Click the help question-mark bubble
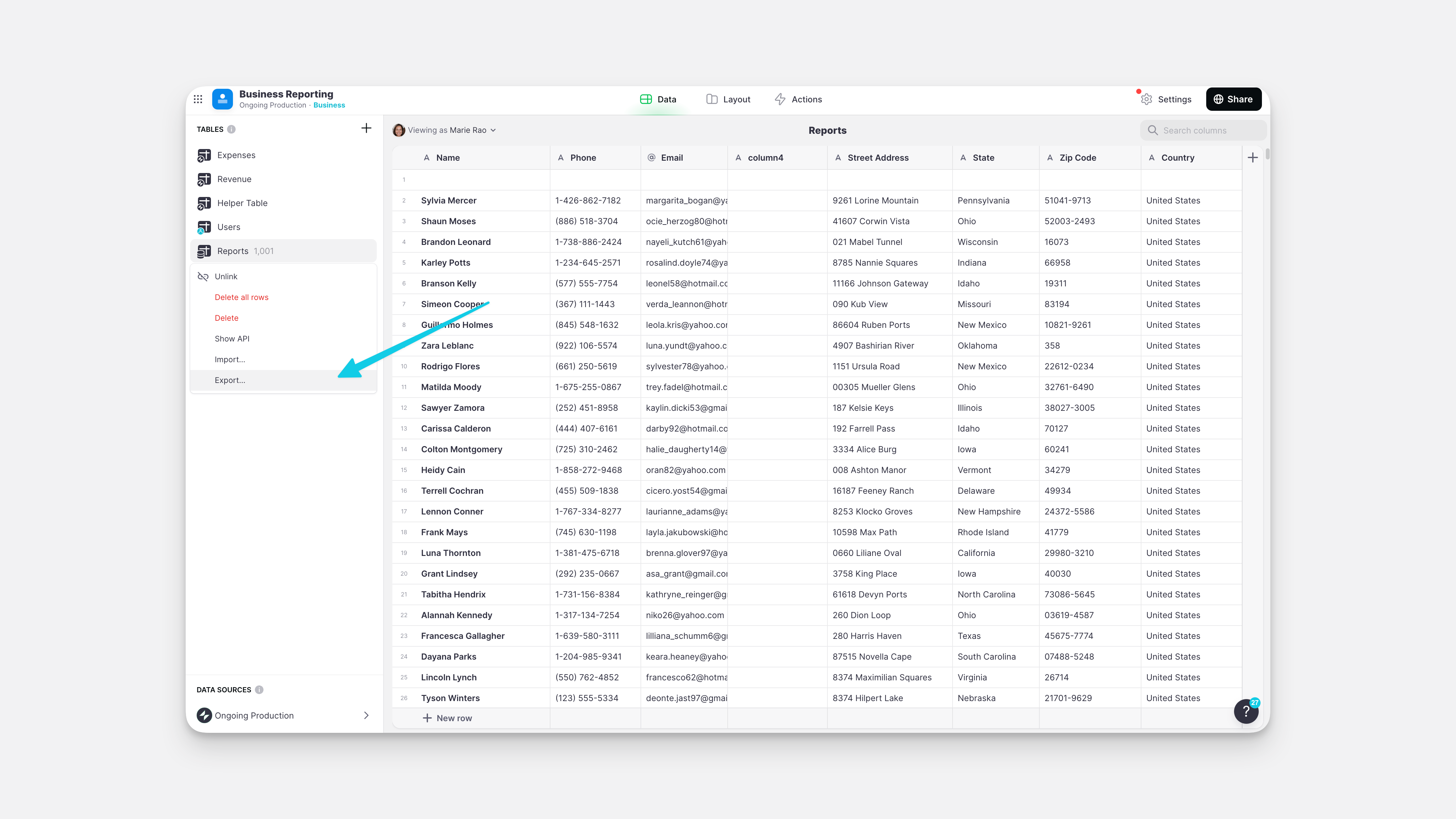 click(1246, 711)
